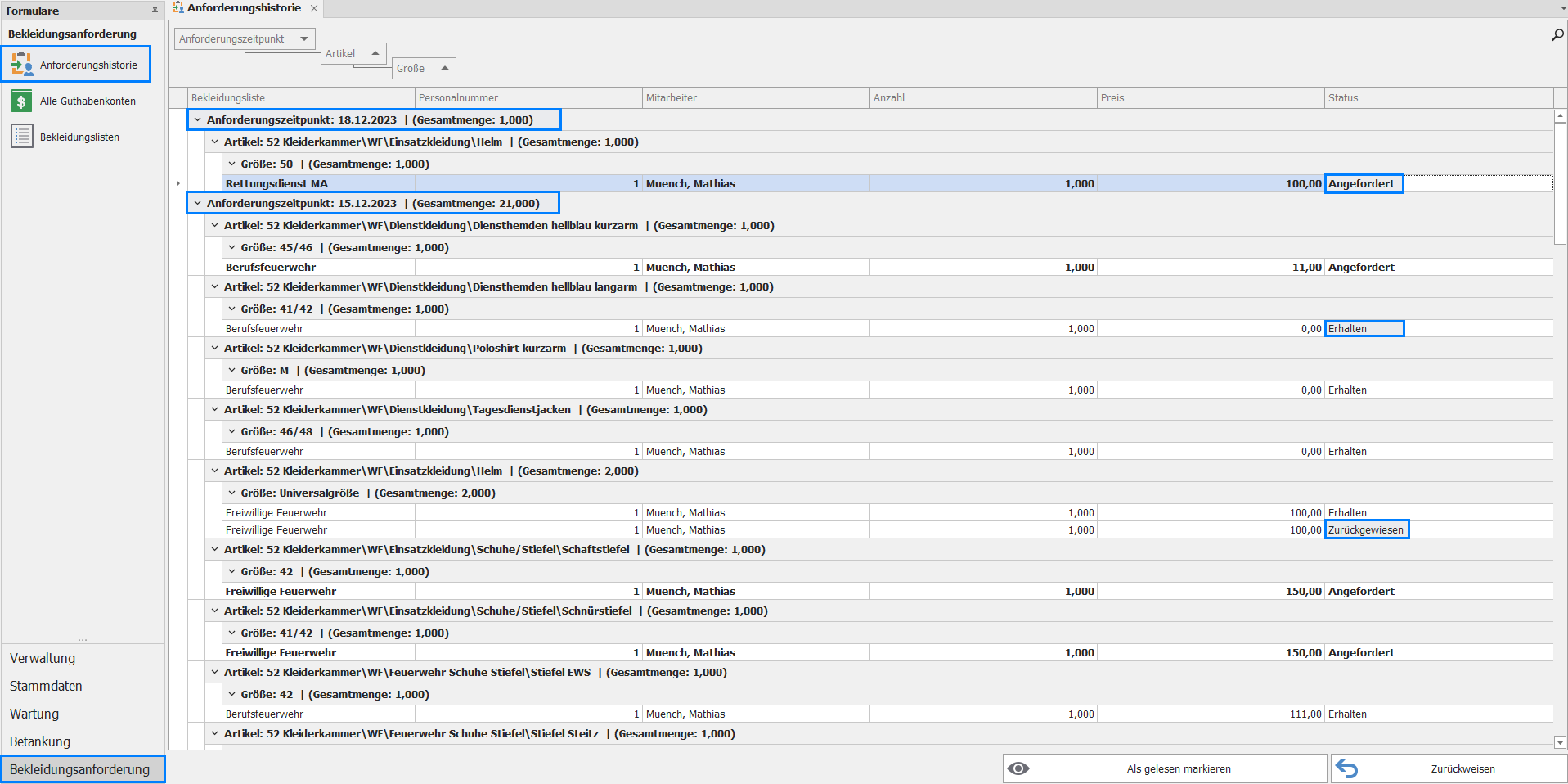This screenshot has width=1568, height=784.
Task: Open the Betankung navigation section
Action: click(x=40, y=741)
